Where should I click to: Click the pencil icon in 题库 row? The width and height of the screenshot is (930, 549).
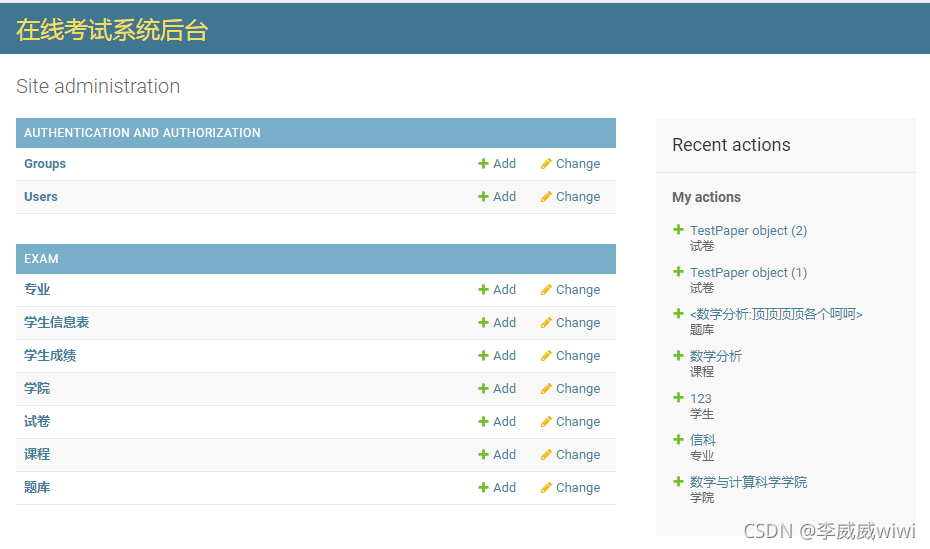546,488
